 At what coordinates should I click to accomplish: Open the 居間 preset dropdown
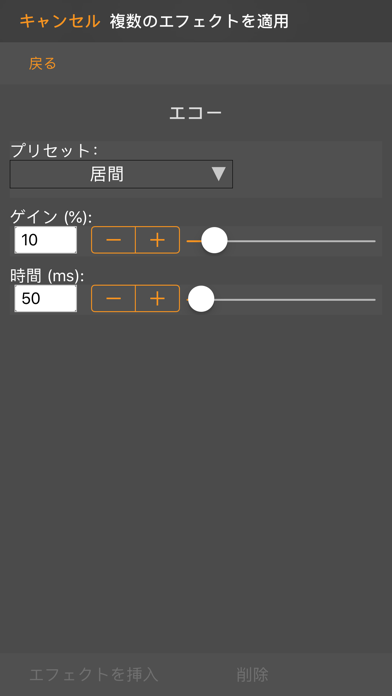tap(121, 174)
